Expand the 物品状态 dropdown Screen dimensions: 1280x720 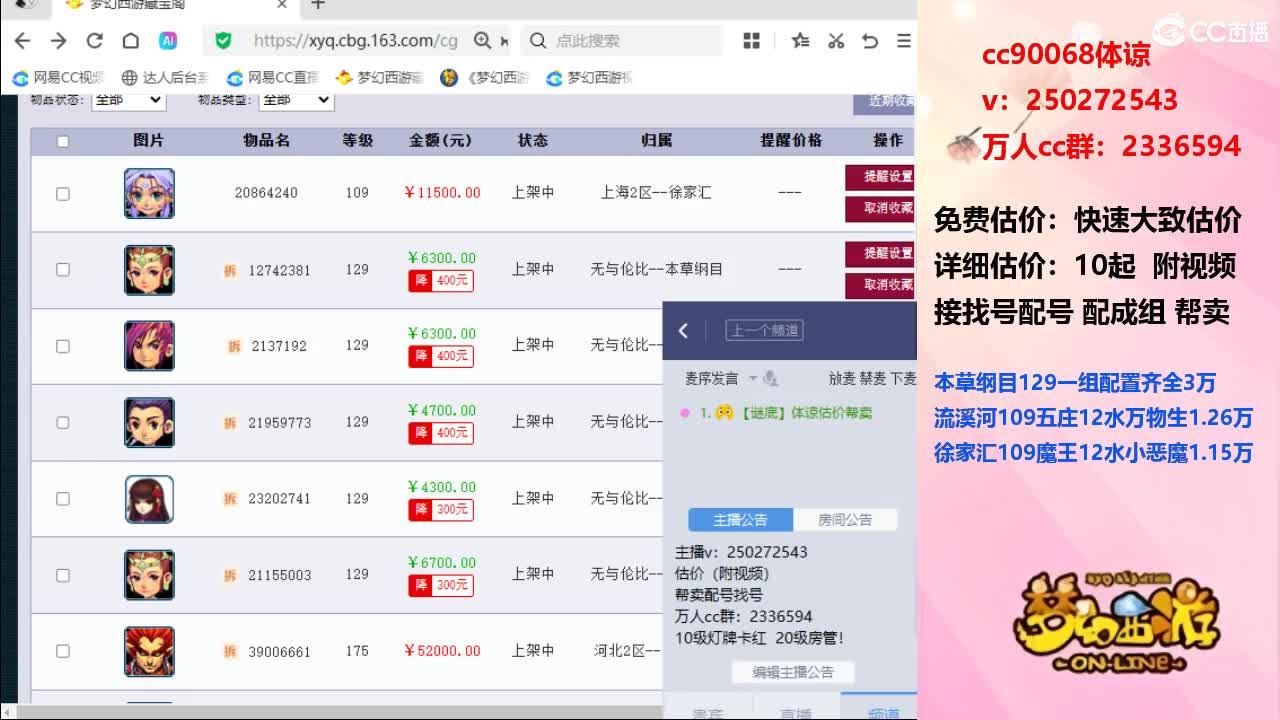tap(128, 100)
